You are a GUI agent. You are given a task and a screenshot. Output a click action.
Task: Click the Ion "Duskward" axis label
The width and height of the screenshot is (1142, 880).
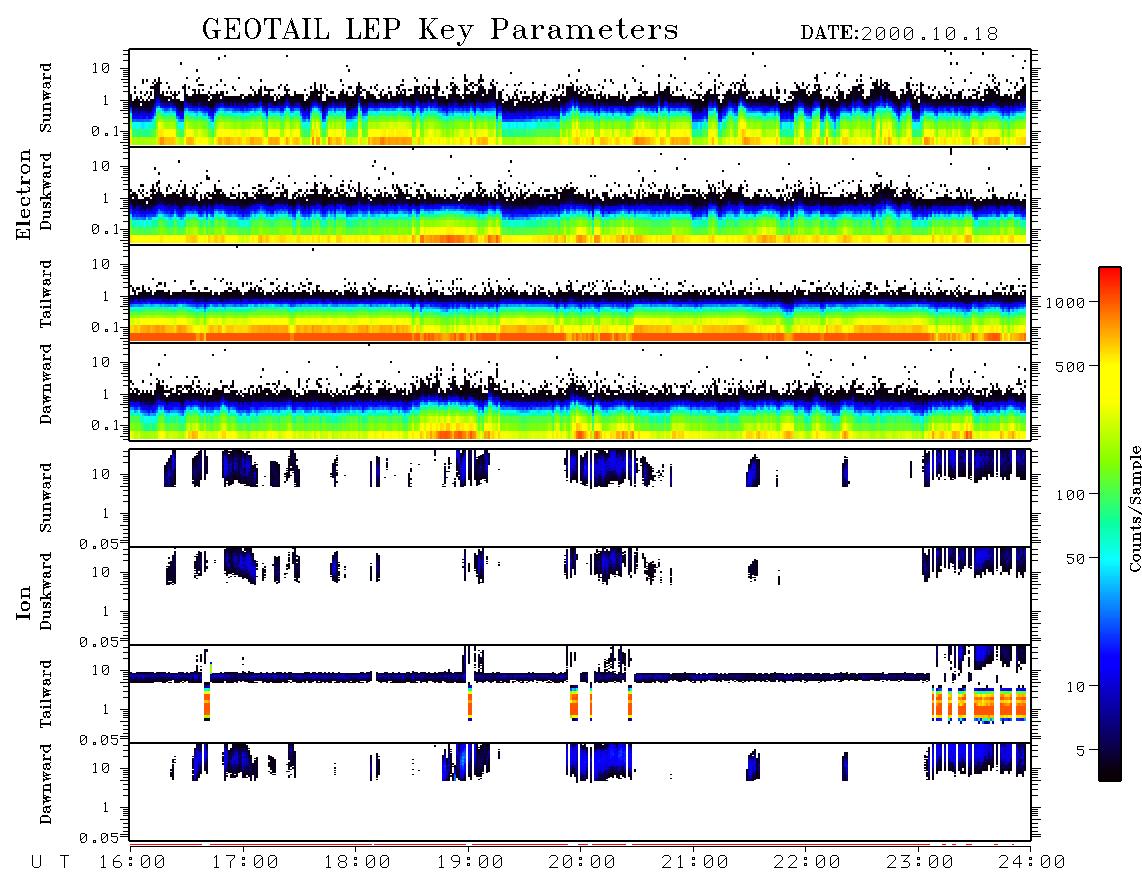(46, 592)
